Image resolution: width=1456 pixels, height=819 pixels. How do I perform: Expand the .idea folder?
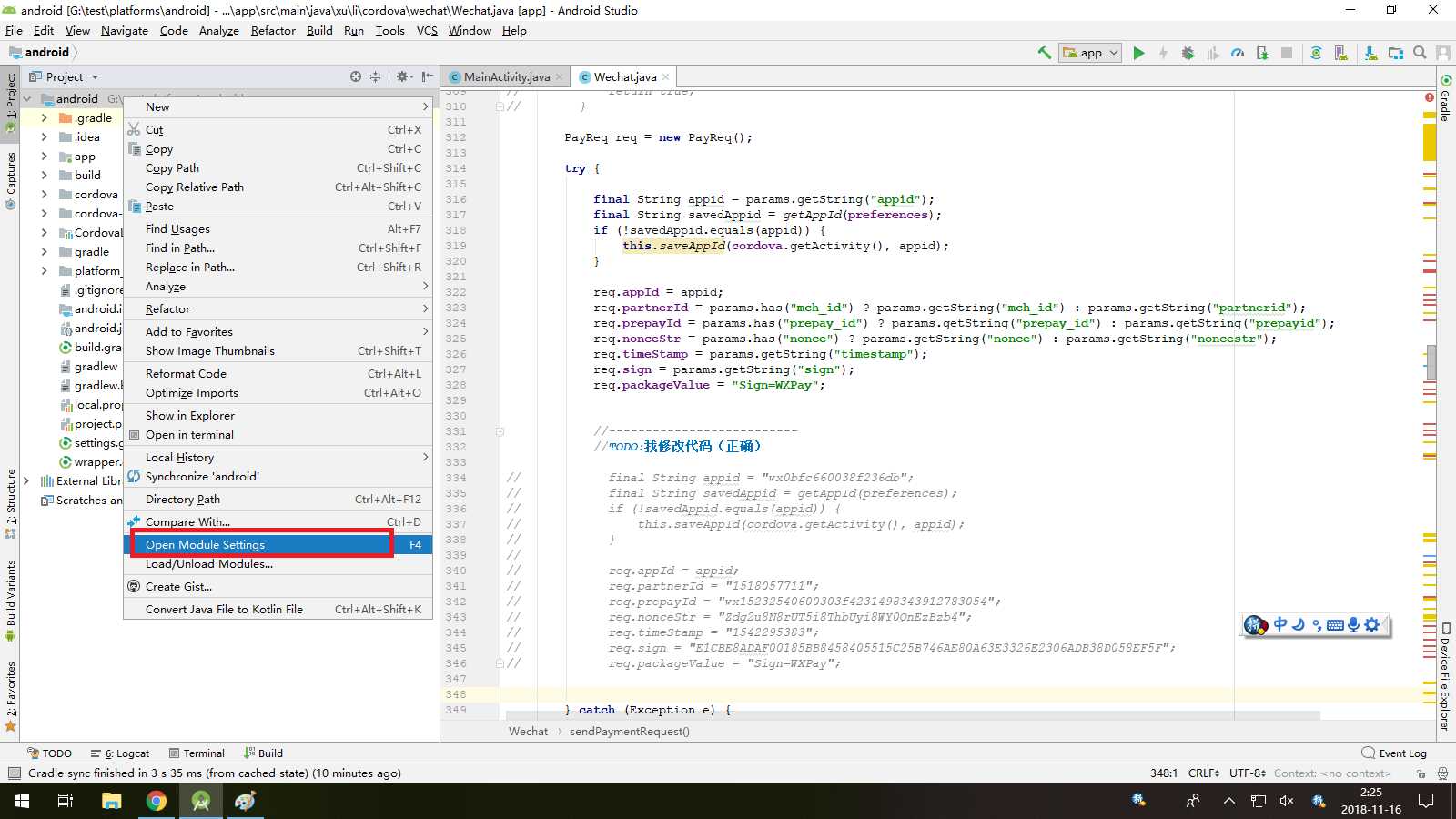(x=44, y=136)
